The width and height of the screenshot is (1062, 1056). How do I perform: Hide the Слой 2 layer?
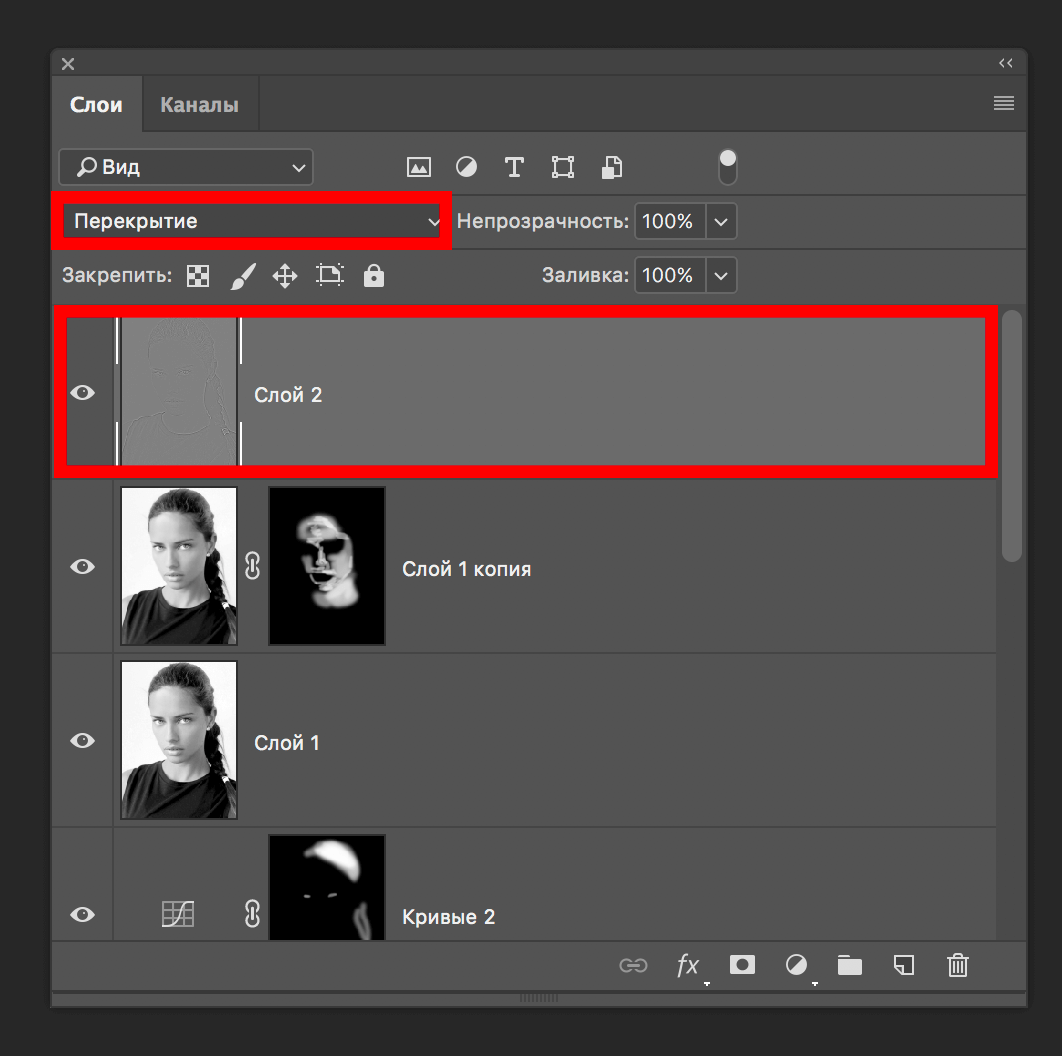click(x=83, y=393)
